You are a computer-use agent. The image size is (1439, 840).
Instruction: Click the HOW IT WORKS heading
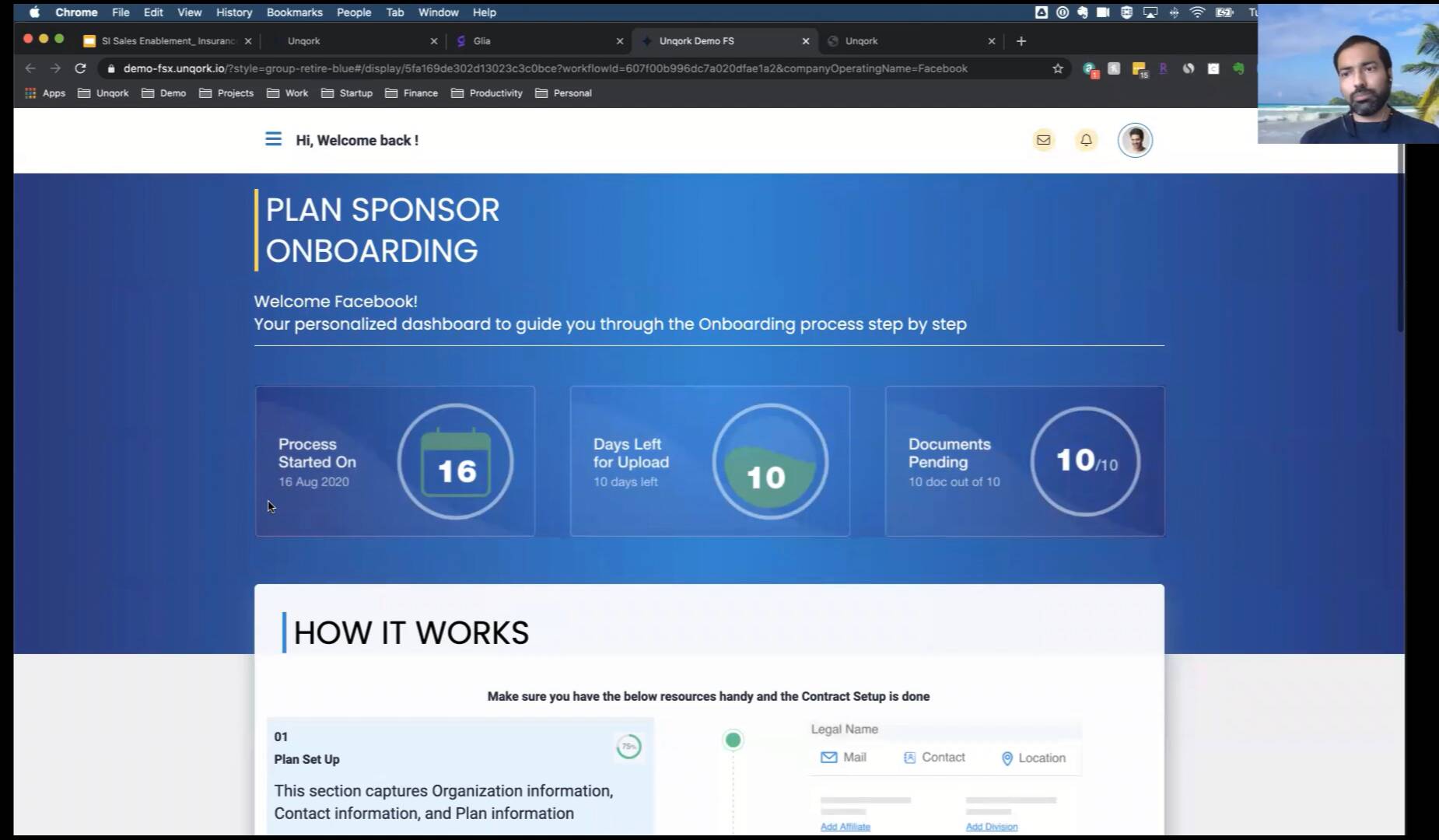pos(411,632)
